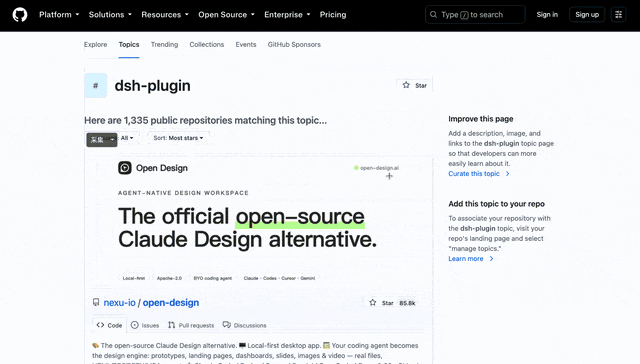Open the Code tab of open-design
640x364 pixels.
[109, 325]
